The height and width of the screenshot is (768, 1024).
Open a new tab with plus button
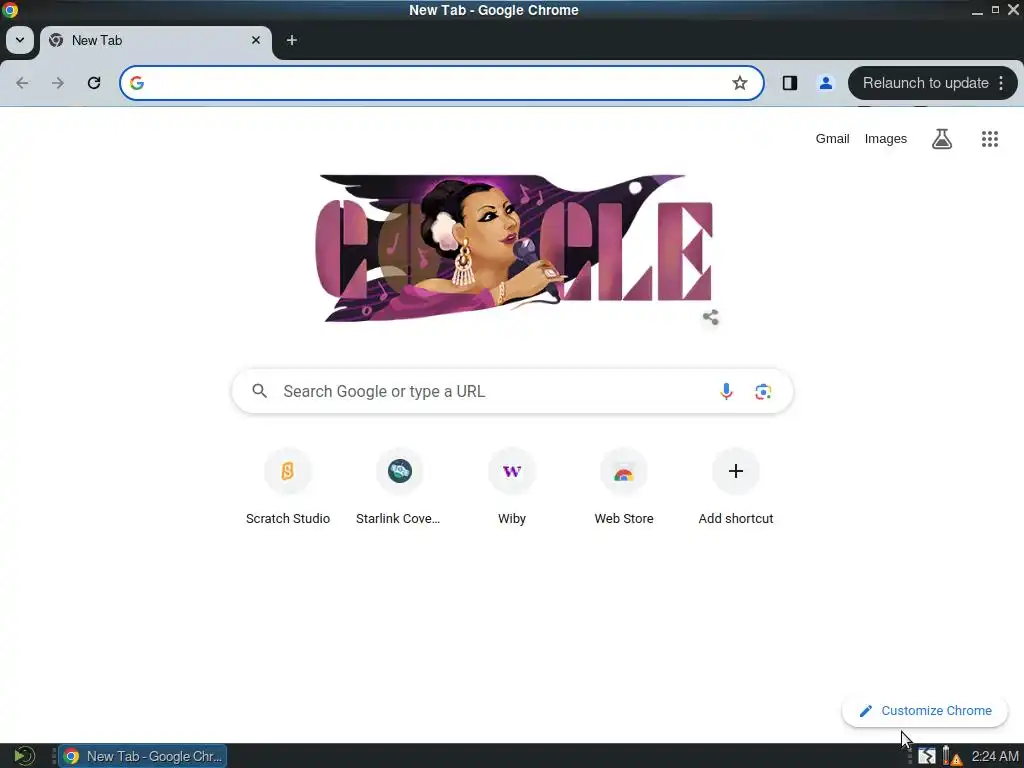coord(292,40)
